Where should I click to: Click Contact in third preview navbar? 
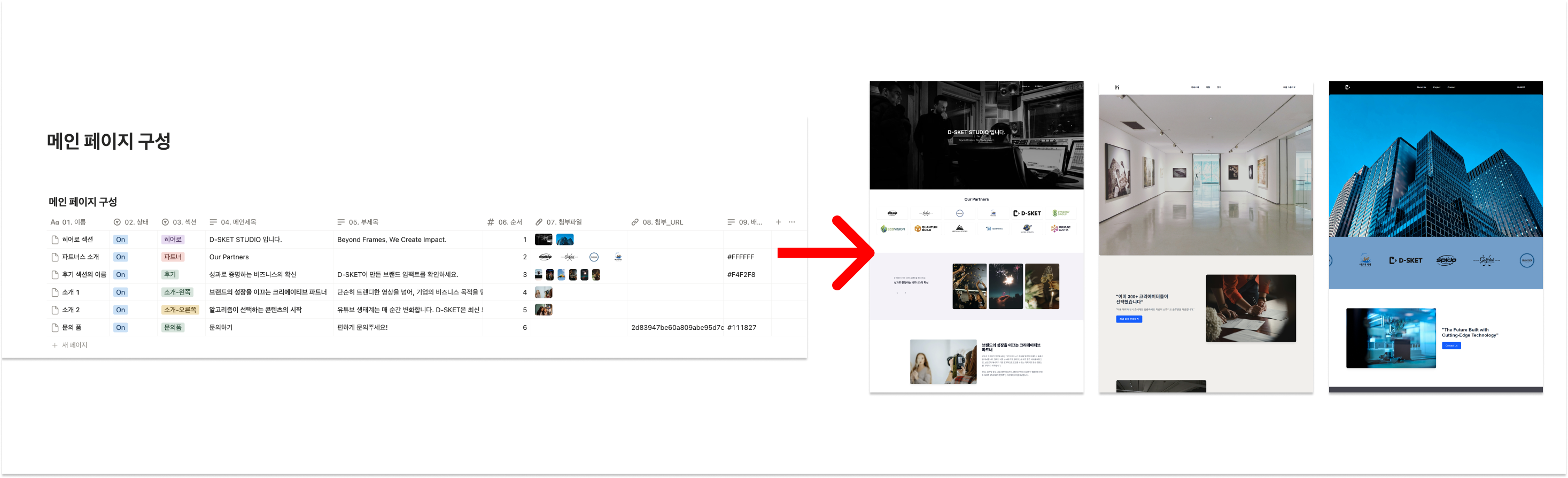point(1451,88)
